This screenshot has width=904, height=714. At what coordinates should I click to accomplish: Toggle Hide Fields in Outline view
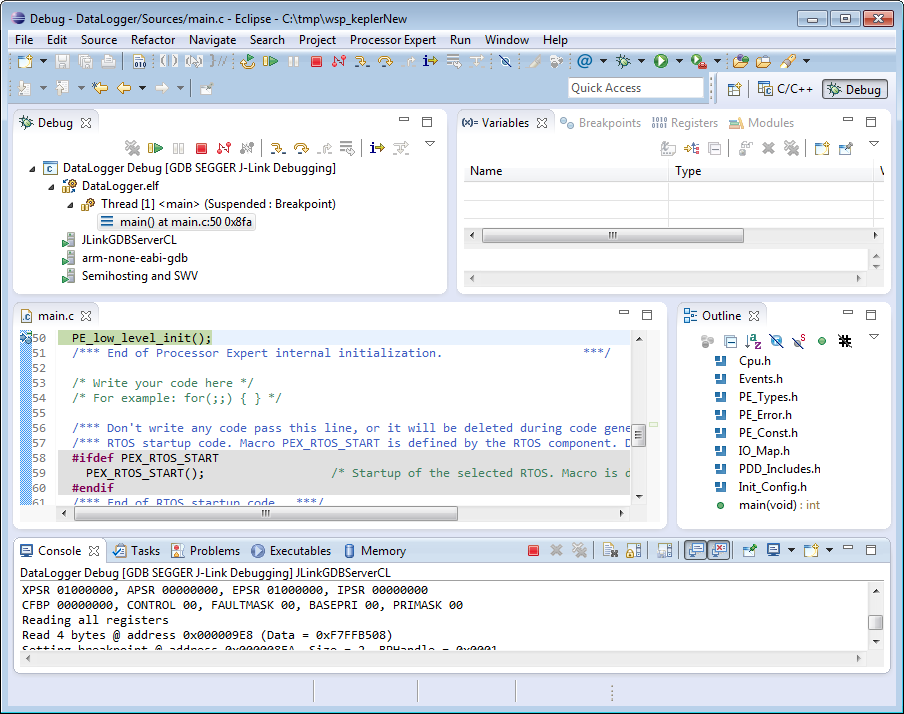776,341
